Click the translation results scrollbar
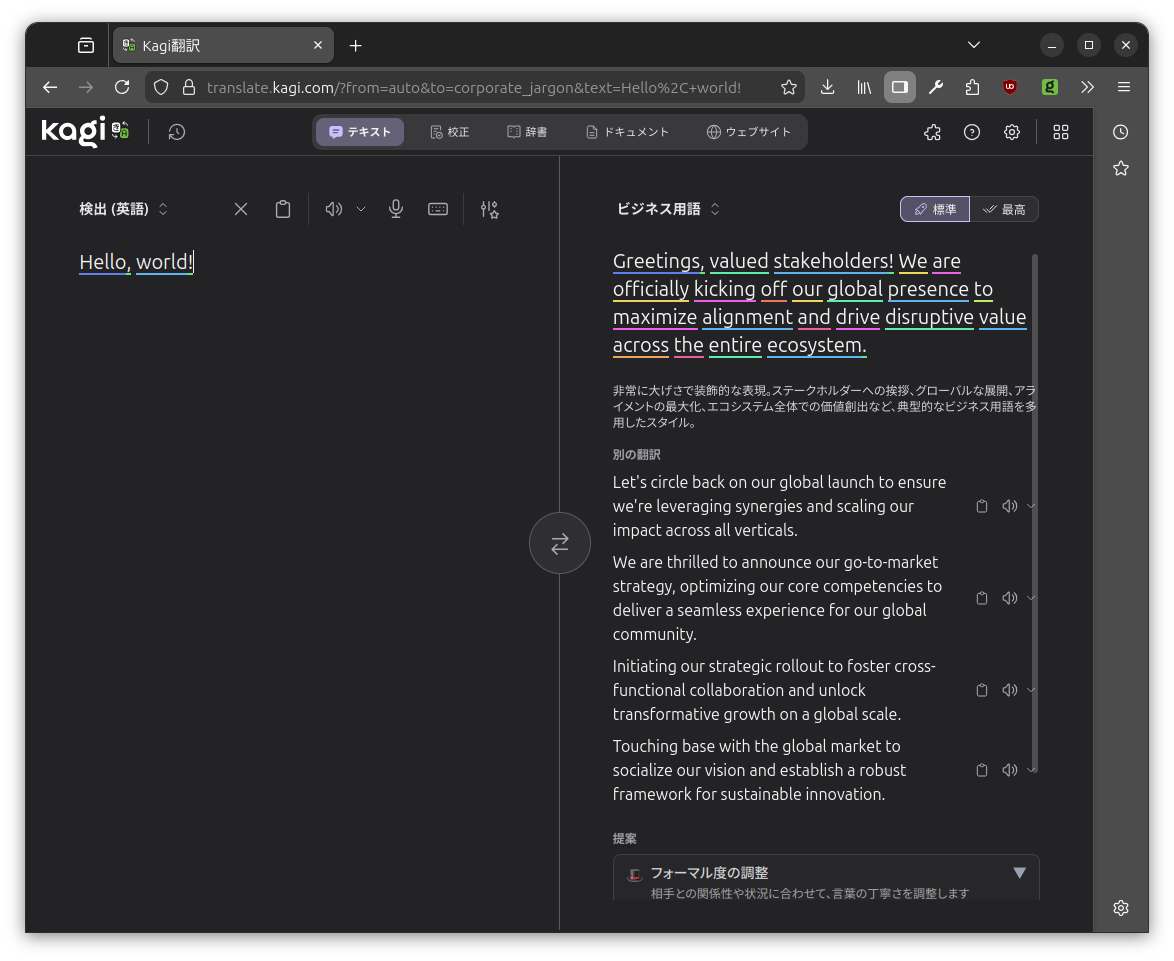Screen dimensions: 1174x961 1035,500
